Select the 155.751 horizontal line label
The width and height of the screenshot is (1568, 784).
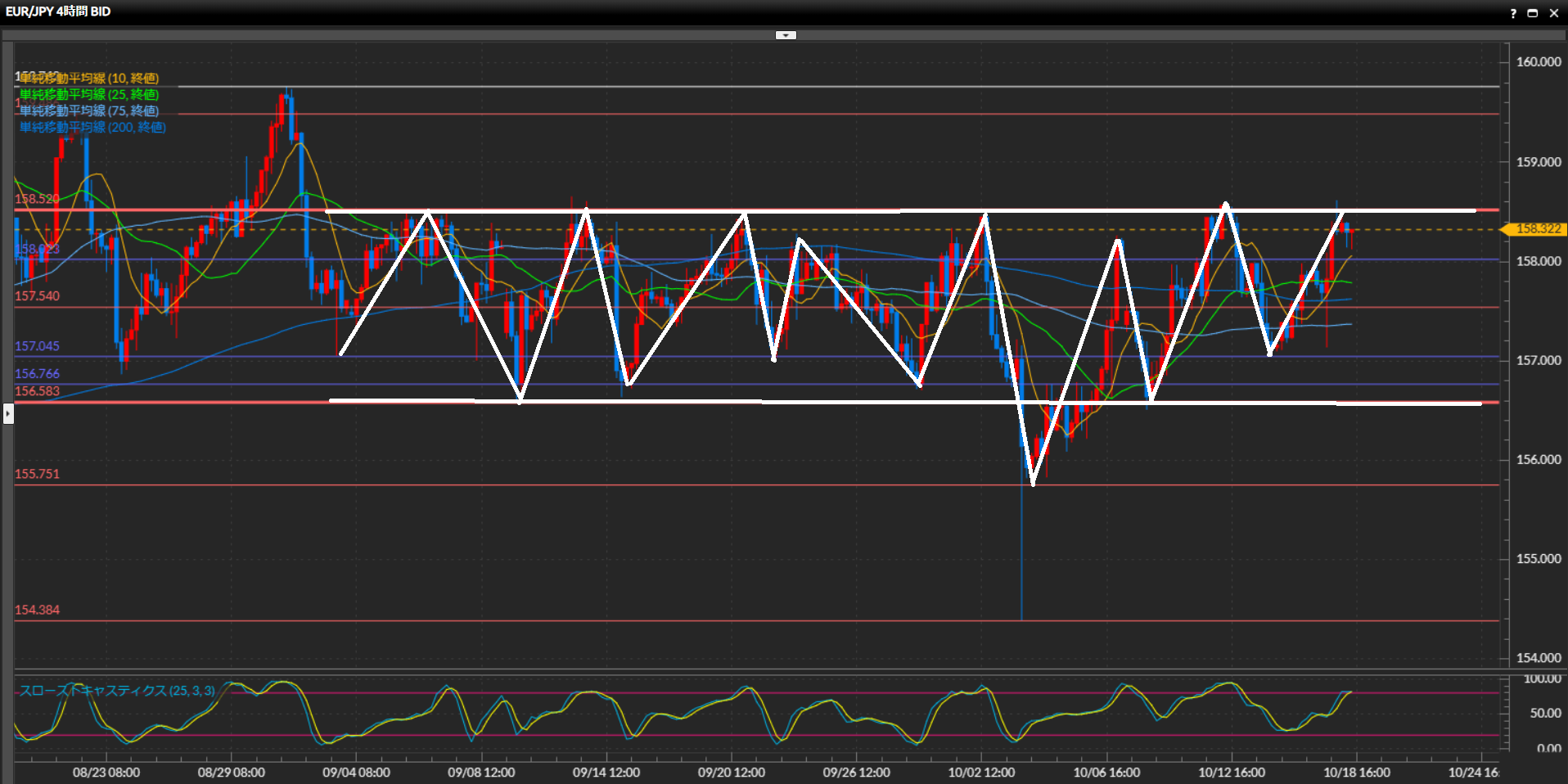pos(37,474)
